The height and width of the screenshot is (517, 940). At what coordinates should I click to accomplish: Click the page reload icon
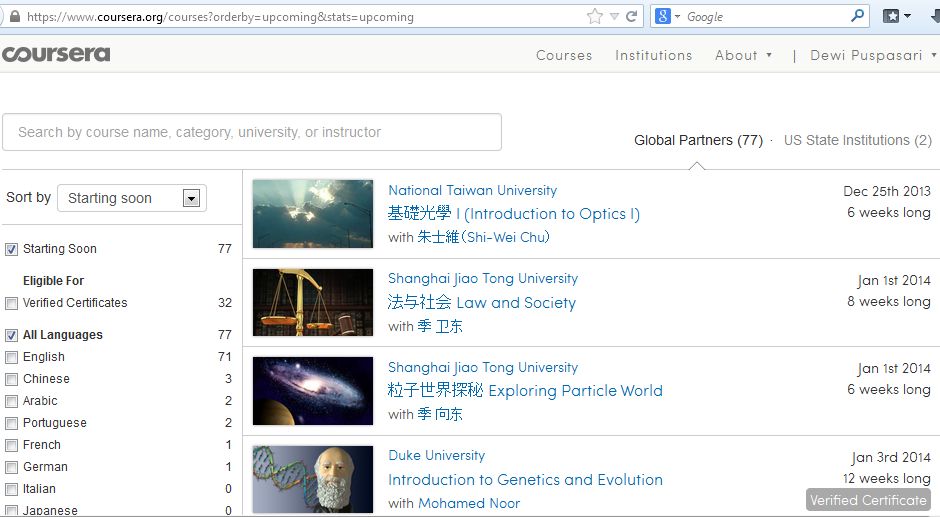pos(631,16)
